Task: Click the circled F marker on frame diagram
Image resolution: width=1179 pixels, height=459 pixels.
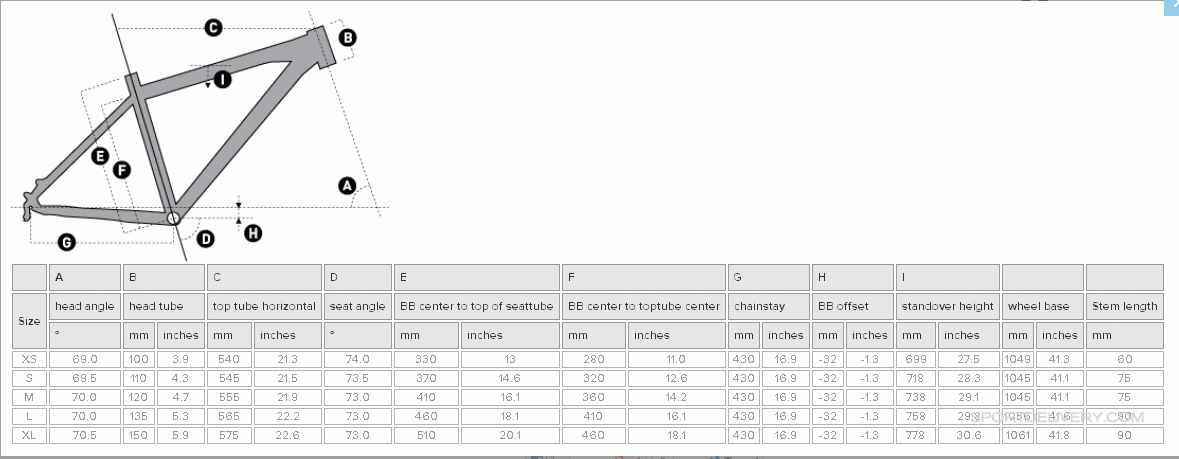Action: (x=122, y=170)
